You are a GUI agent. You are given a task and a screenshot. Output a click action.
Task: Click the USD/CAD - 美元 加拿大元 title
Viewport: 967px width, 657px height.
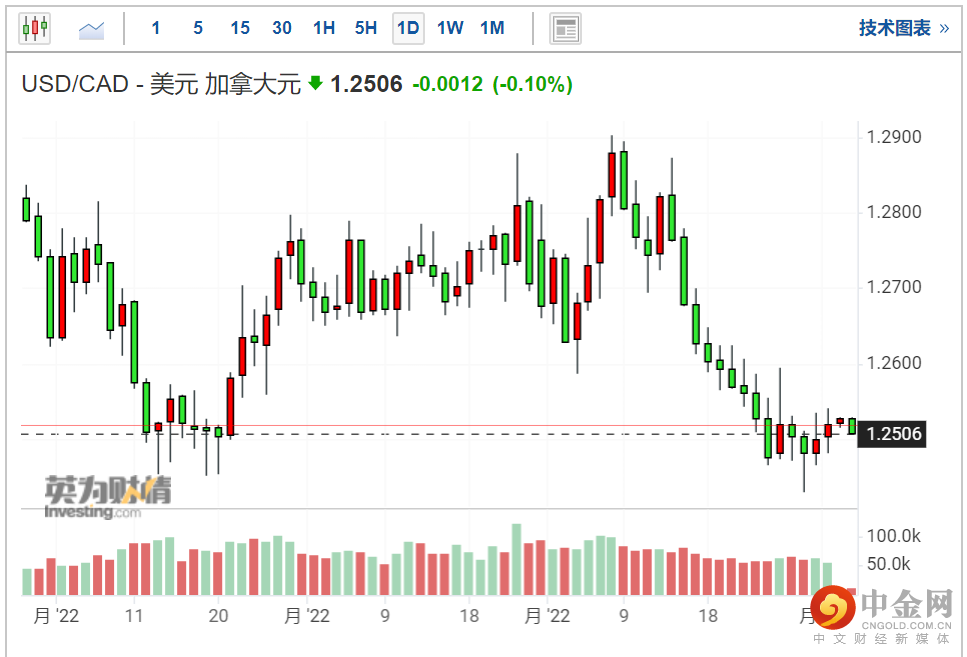[x=161, y=85]
